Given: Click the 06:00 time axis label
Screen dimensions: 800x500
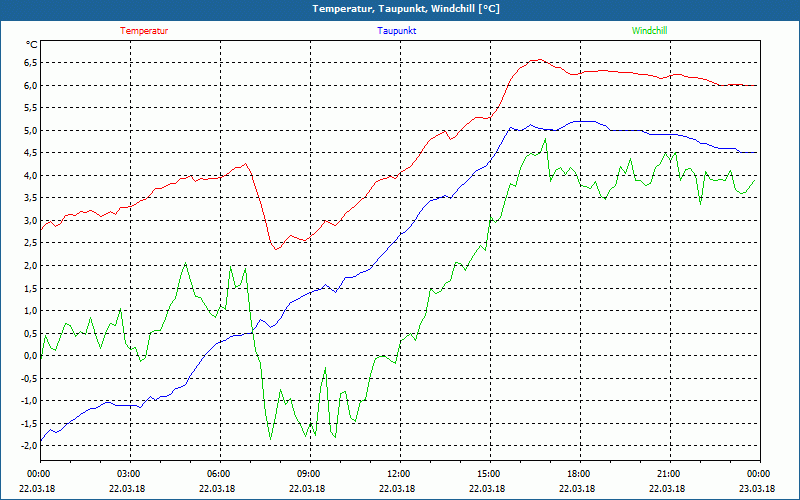Looking at the screenshot, I should click(218, 474).
